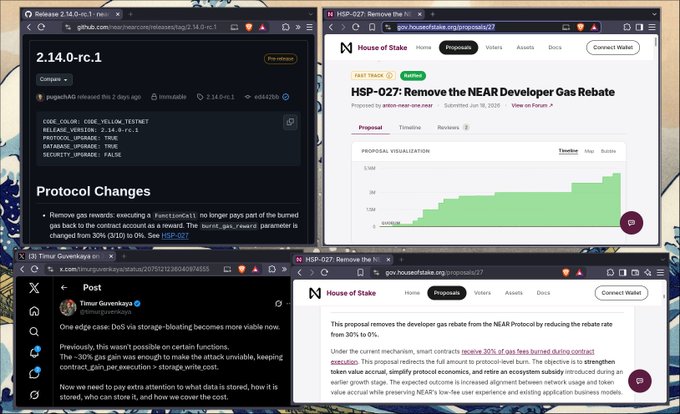Expand toolbar overflow chevrons in GitHub window
The image size is (680, 414).
tap(298, 27)
